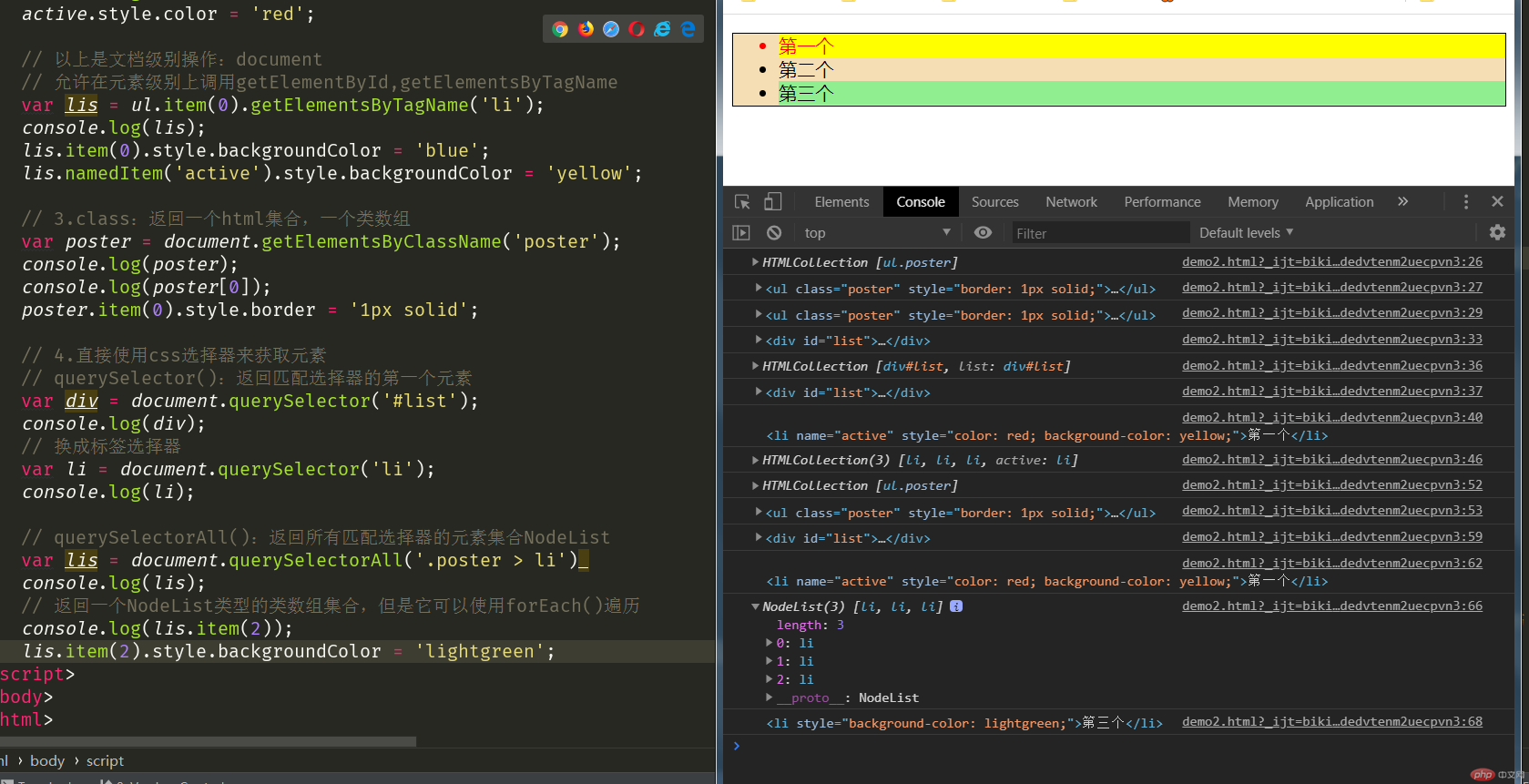This screenshot has width=1529, height=784.
Task: Switch to Network tab
Action: pos(1071,202)
